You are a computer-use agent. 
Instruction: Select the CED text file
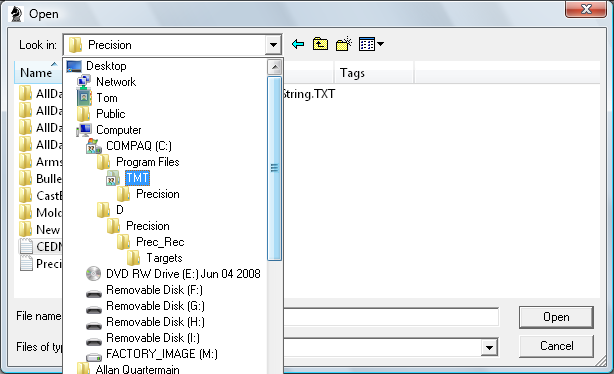pyautogui.click(x=40, y=247)
